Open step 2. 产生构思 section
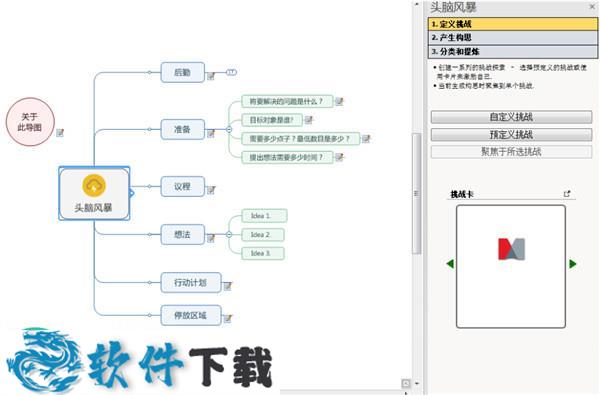Image resolution: width=600 pixels, height=395 pixels. 512,38
